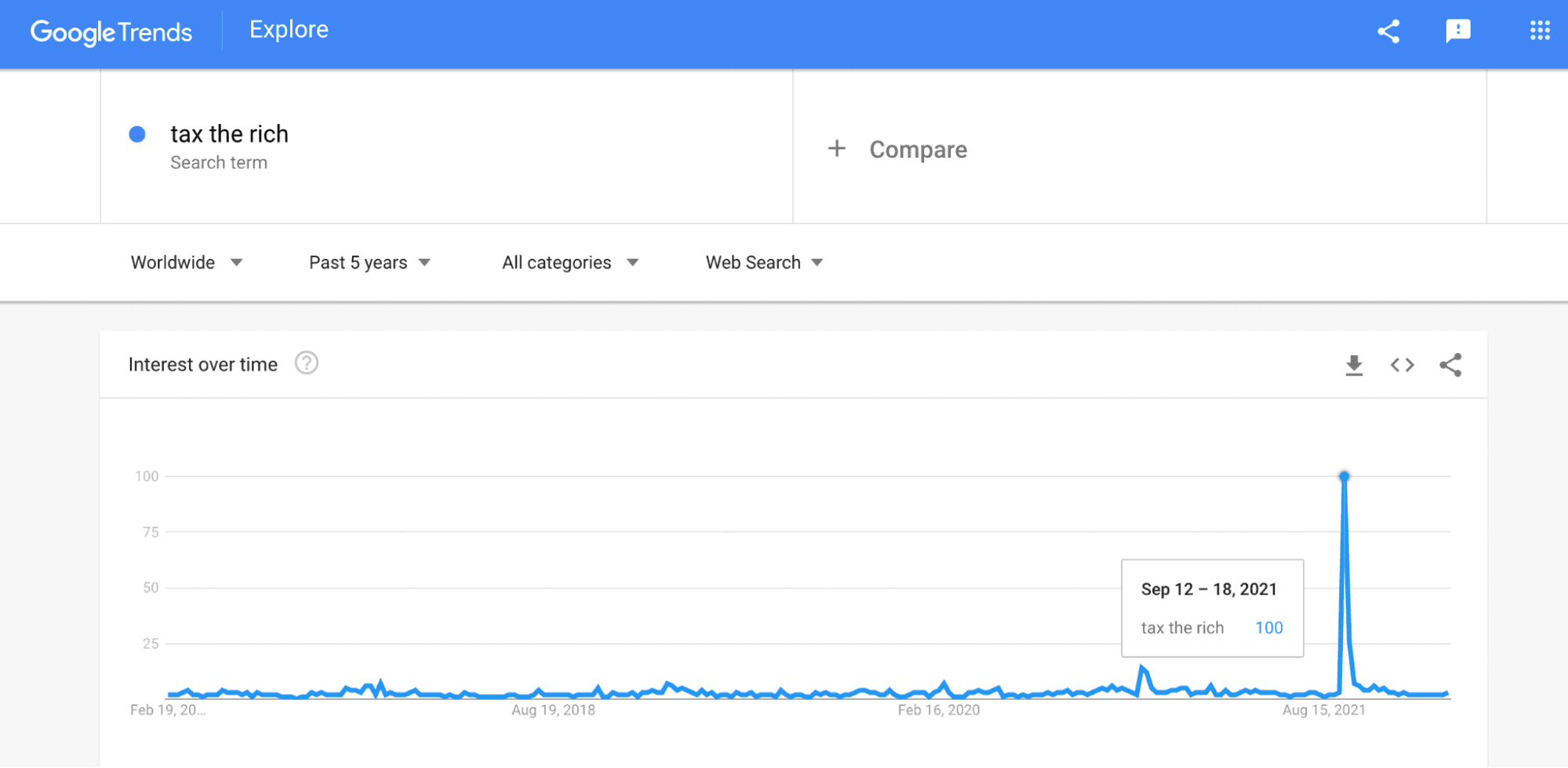Image resolution: width=1568 pixels, height=768 pixels.
Task: Click the Aug 15, 2021 axis label
Action: [1324, 710]
